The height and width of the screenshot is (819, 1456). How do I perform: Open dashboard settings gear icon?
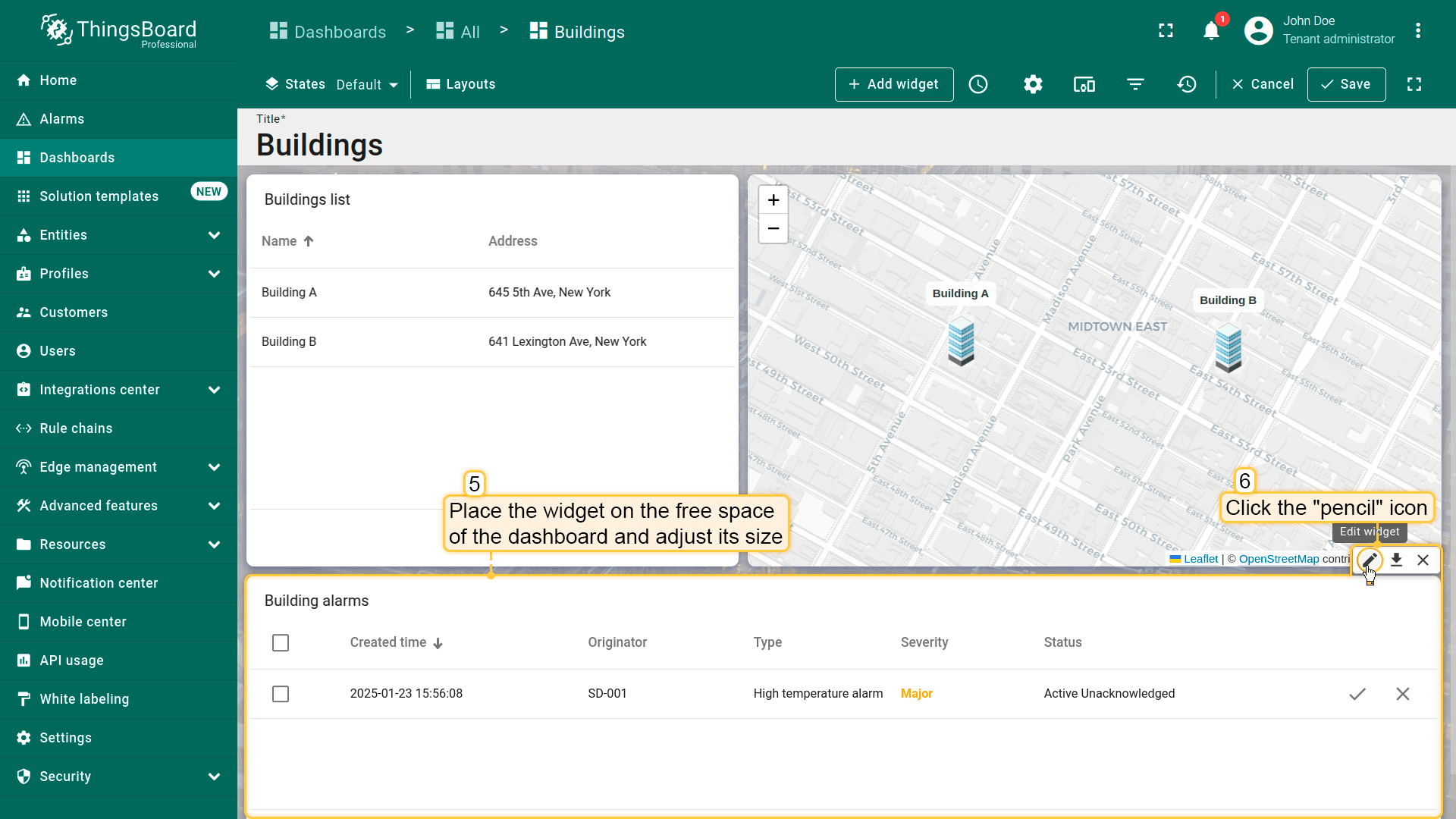[x=1033, y=84]
